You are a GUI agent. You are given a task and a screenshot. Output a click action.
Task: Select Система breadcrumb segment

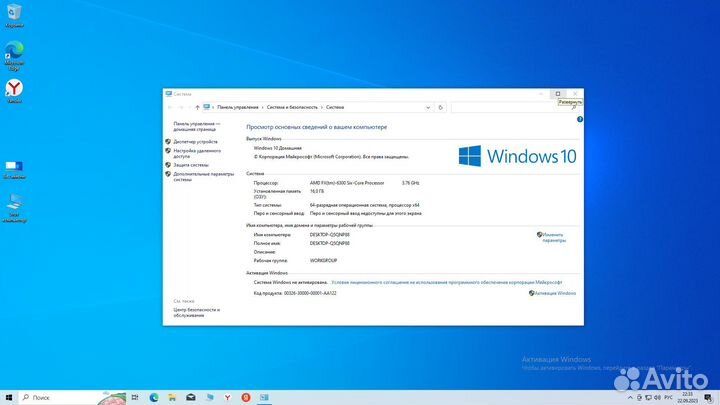pos(335,107)
